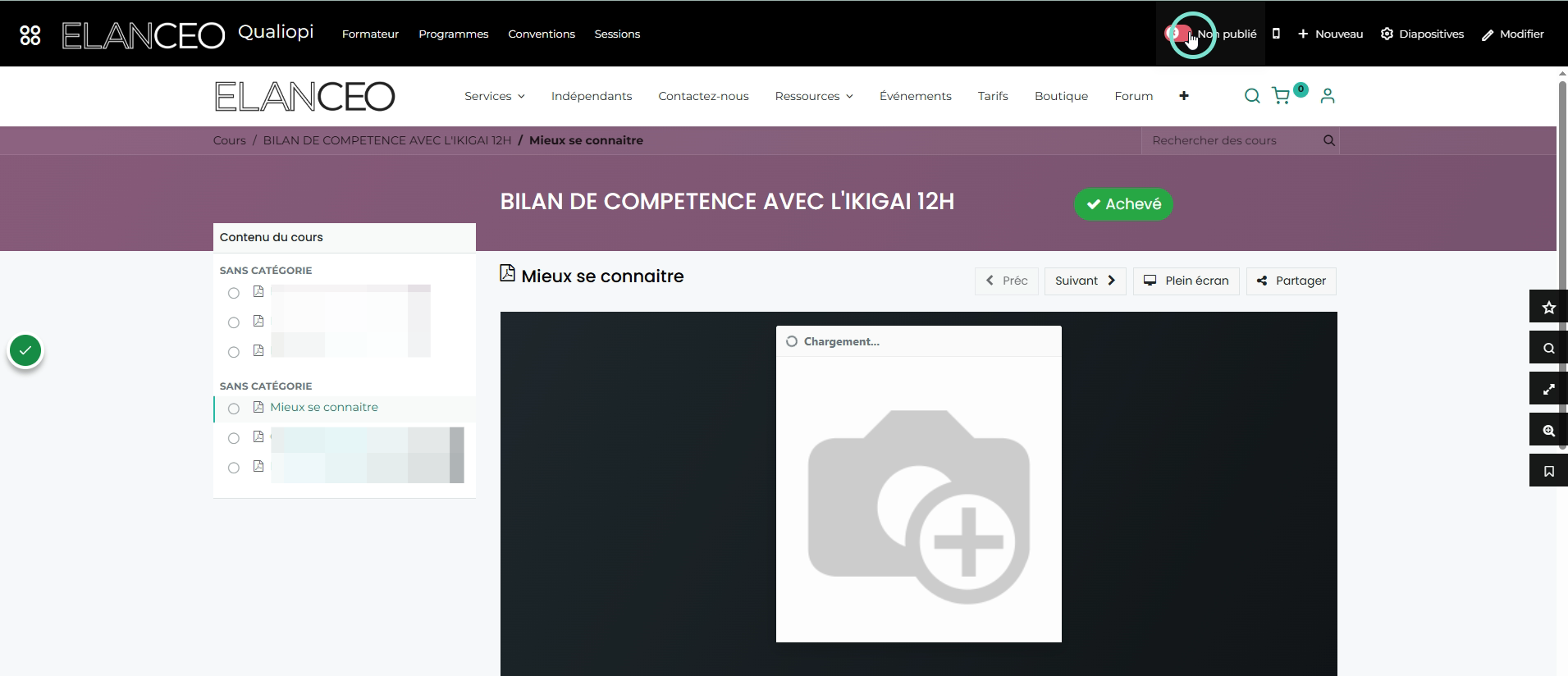This screenshot has height=676, width=1568.
Task: Open the mobile preview icon
Action: tap(1276, 34)
